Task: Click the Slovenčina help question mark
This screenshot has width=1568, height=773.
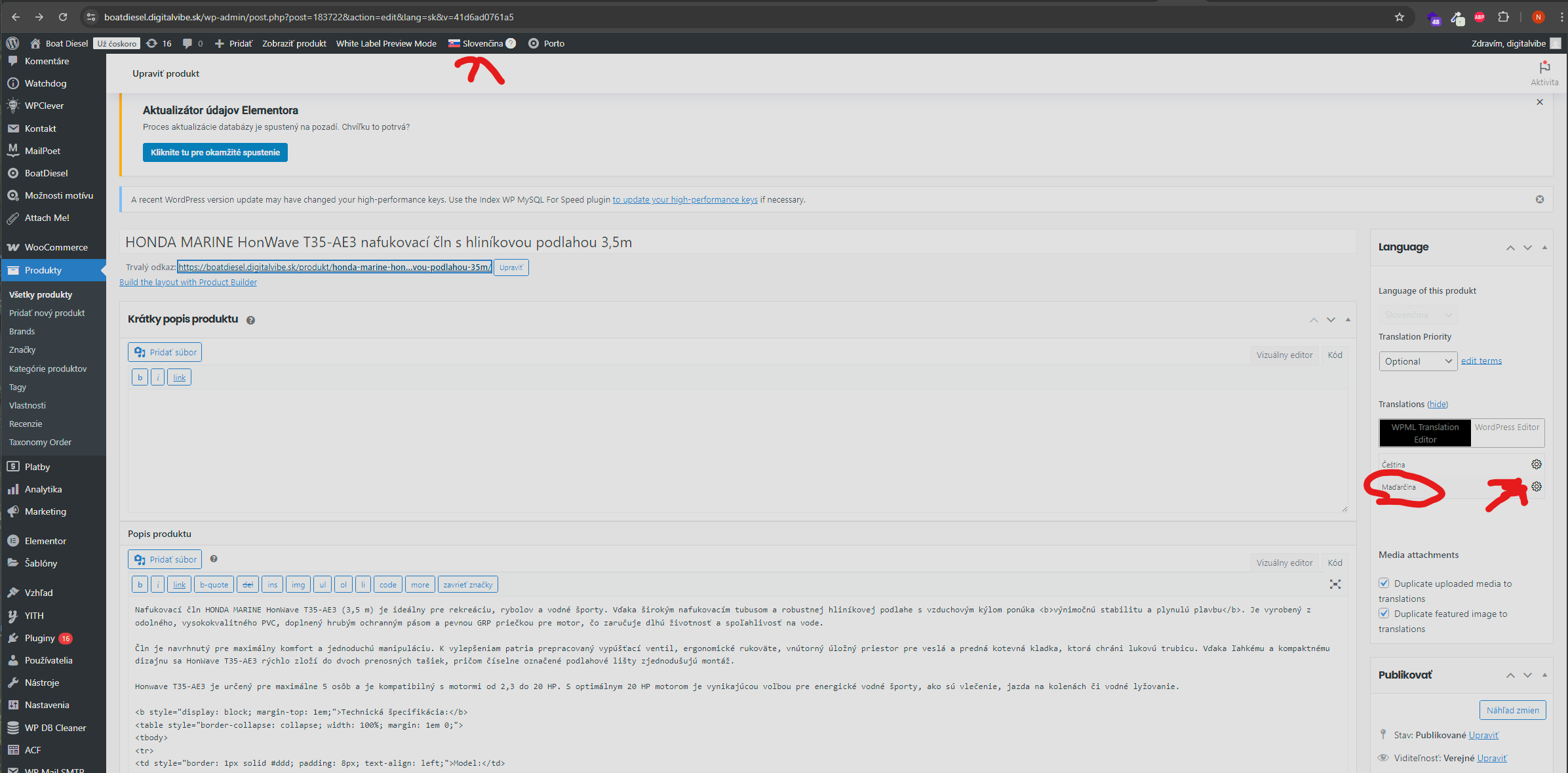Action: tap(511, 43)
